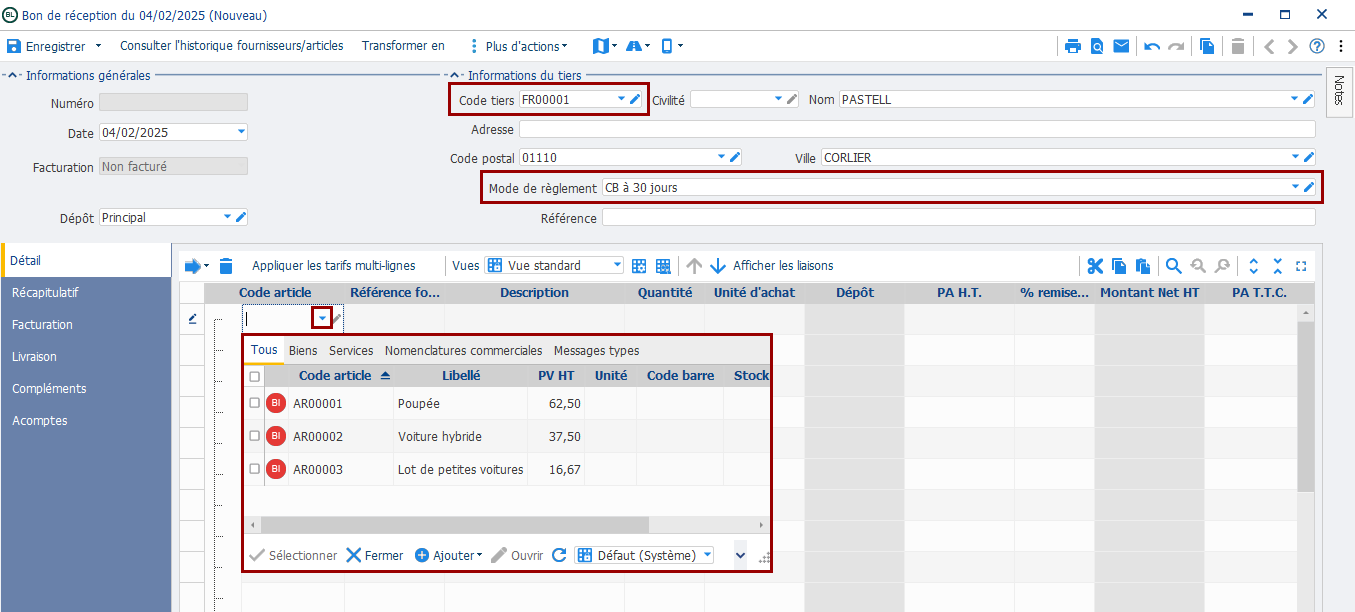Undo the last action

pos(1152,46)
